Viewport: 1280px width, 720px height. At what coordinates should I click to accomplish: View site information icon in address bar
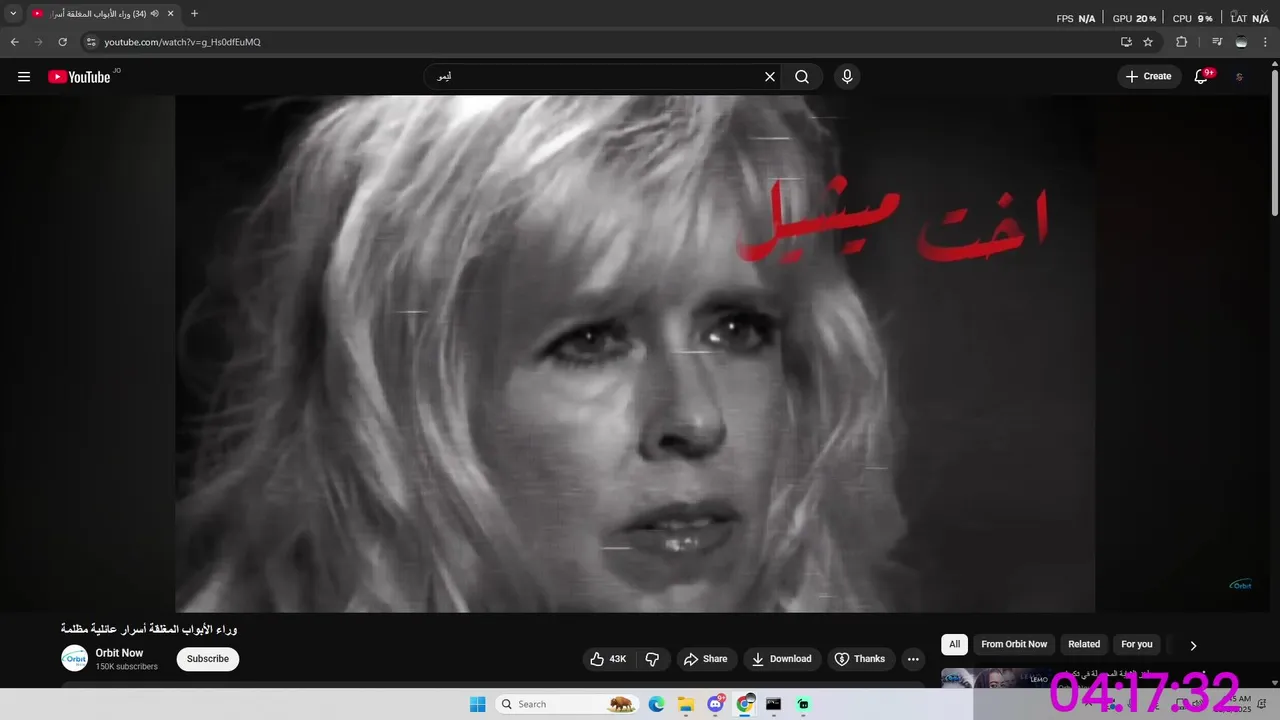(x=91, y=42)
